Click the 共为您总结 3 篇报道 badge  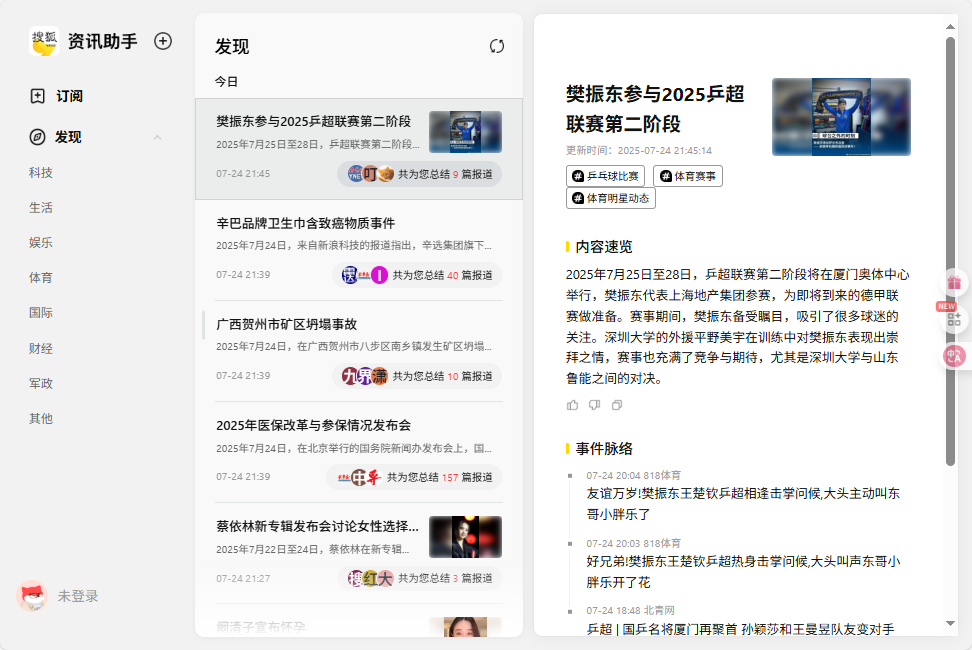pos(420,578)
